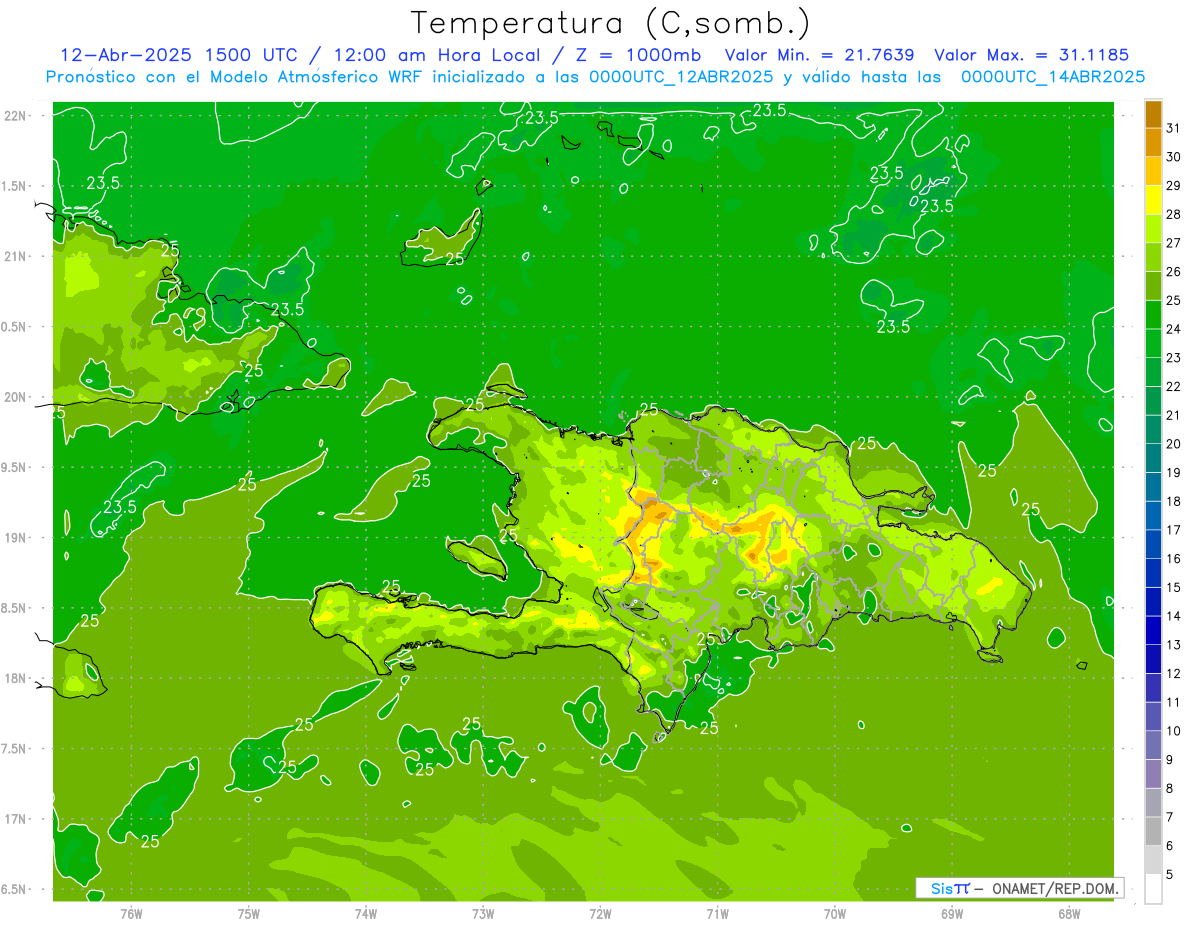The height and width of the screenshot is (927, 1200).
Task: Click the colorbar label "28"
Action: point(1174,214)
